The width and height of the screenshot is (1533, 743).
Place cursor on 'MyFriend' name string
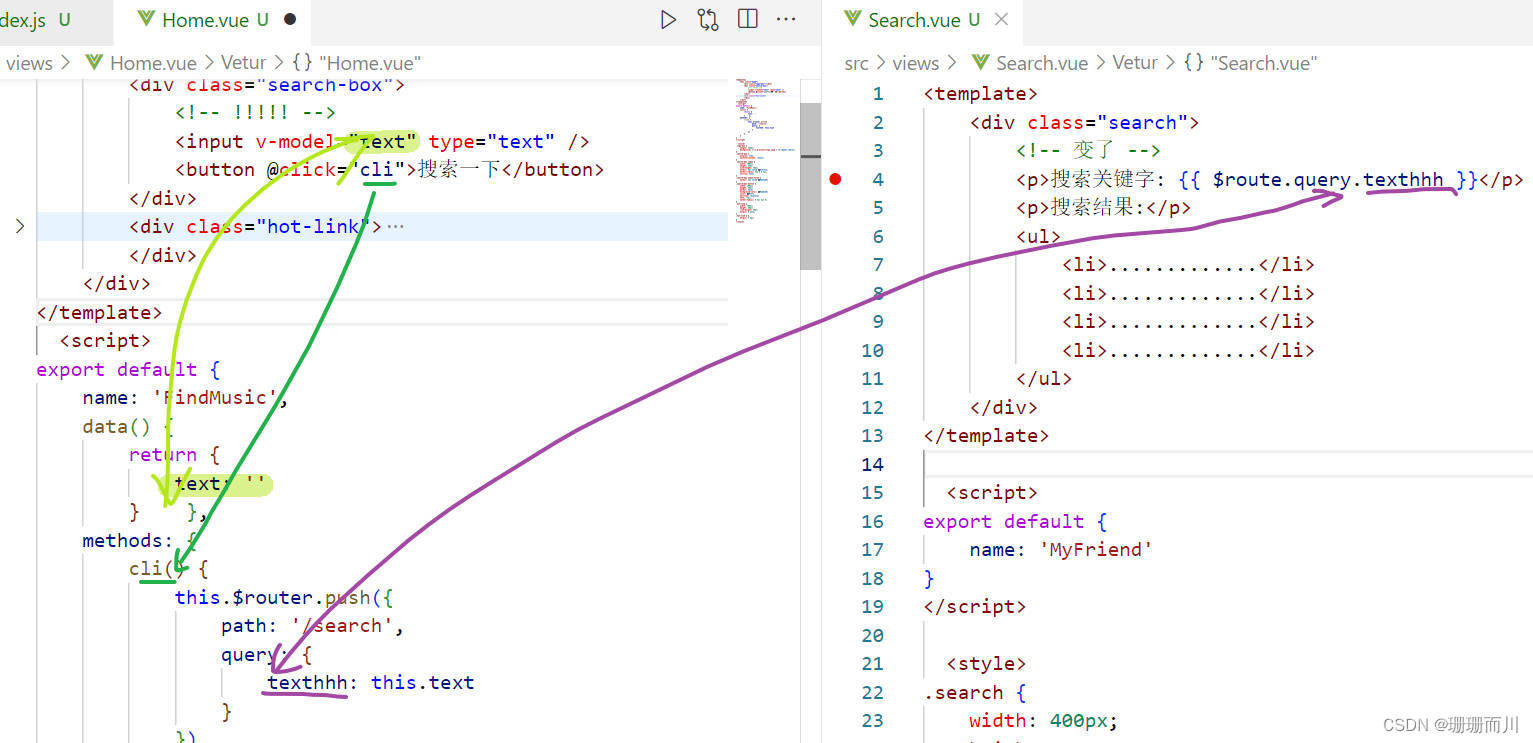coord(1096,549)
